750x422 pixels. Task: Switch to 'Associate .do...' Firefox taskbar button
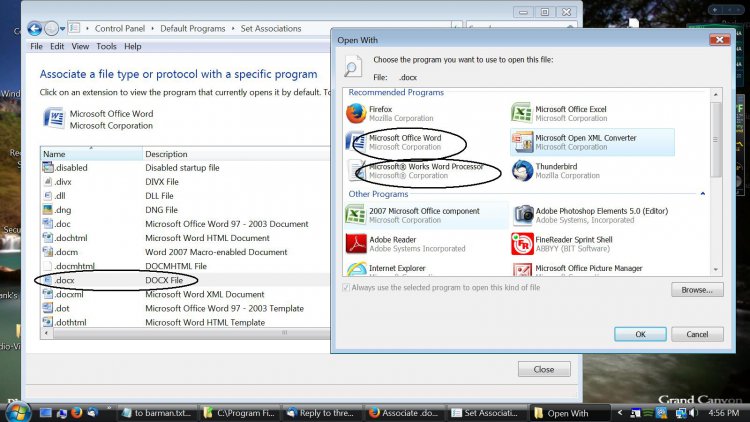point(404,412)
